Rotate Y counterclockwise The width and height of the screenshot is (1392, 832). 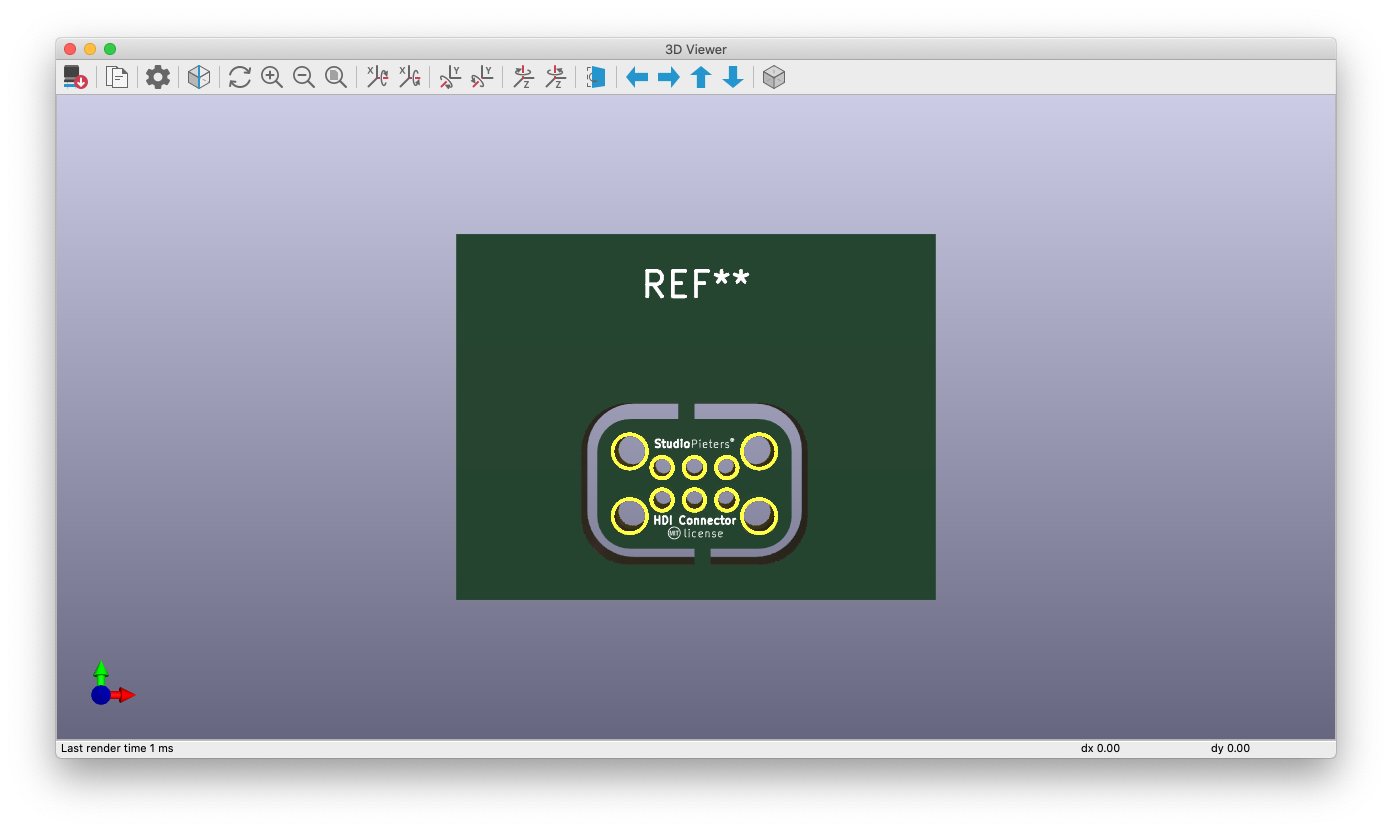point(482,77)
